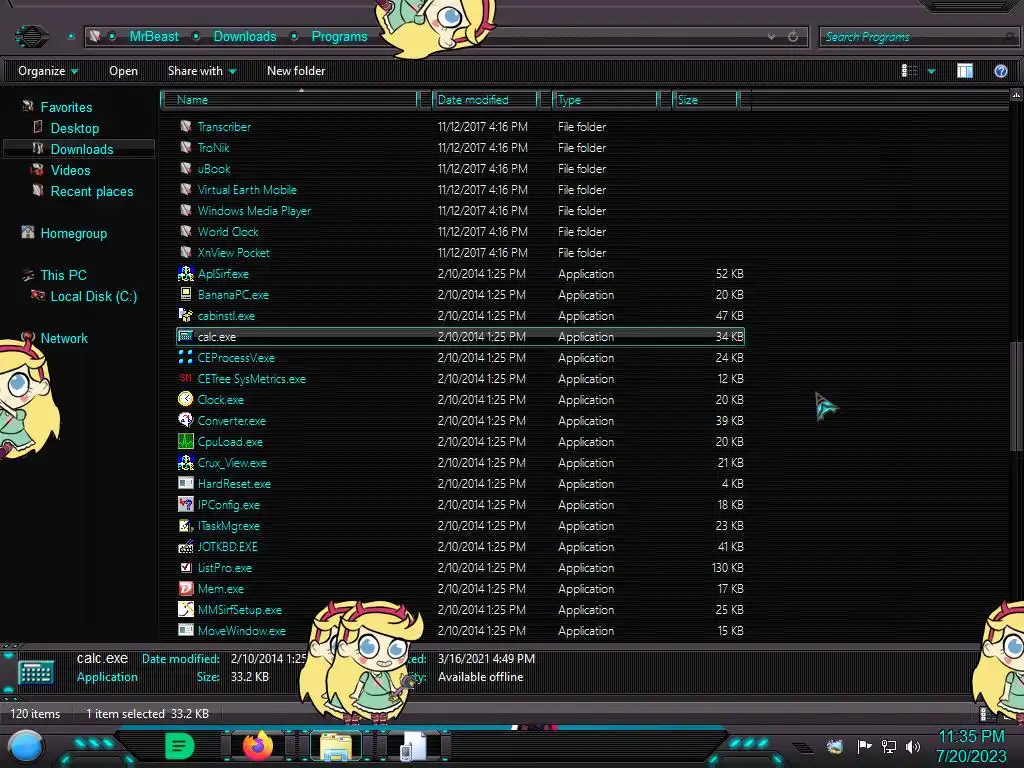Expand the Organize dropdown menu
Image resolution: width=1024 pixels, height=768 pixels.
tap(48, 71)
